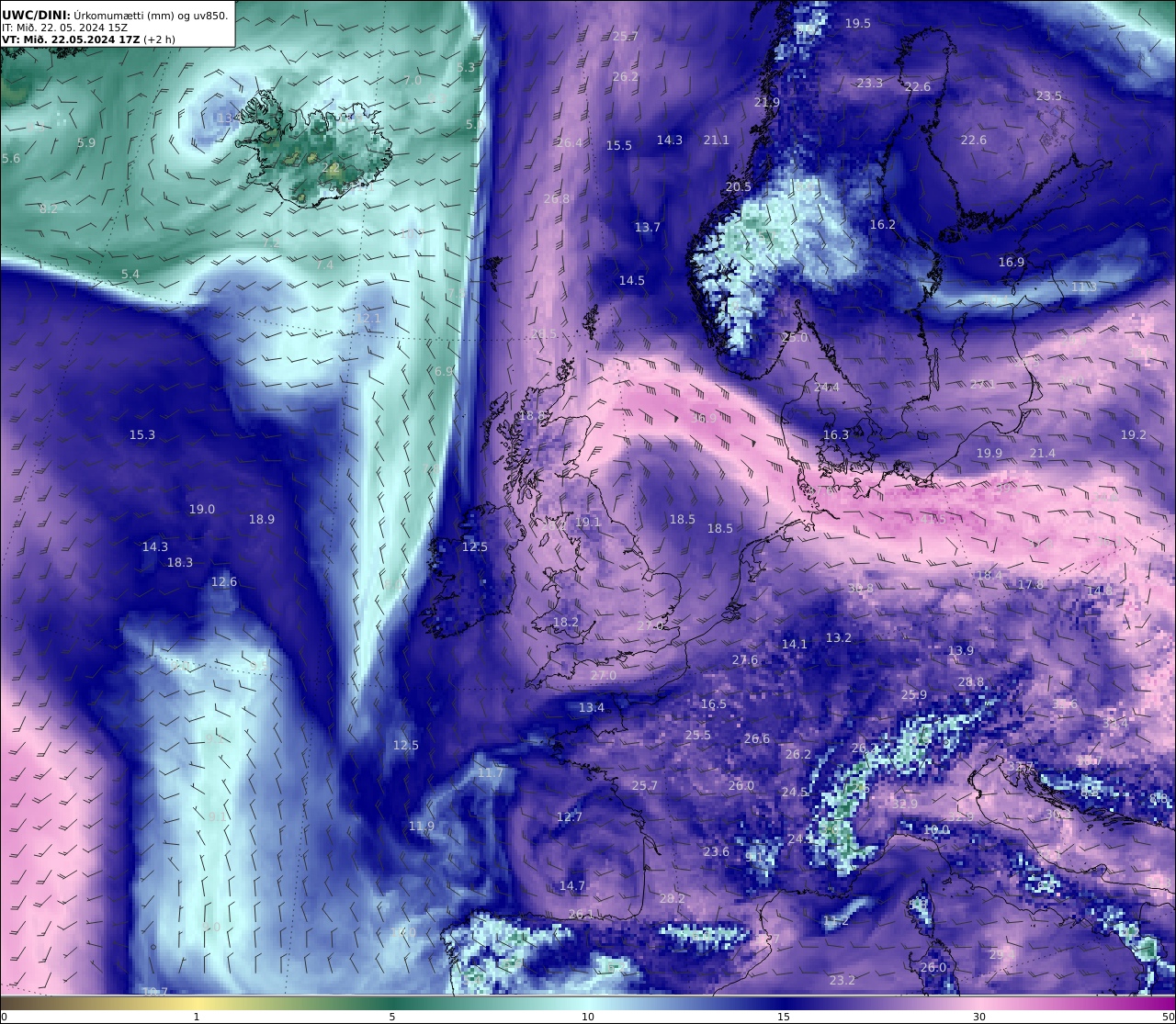1176x1024 pixels.
Task: Select the value 18.3 in the Atlantic
Action: [180, 562]
